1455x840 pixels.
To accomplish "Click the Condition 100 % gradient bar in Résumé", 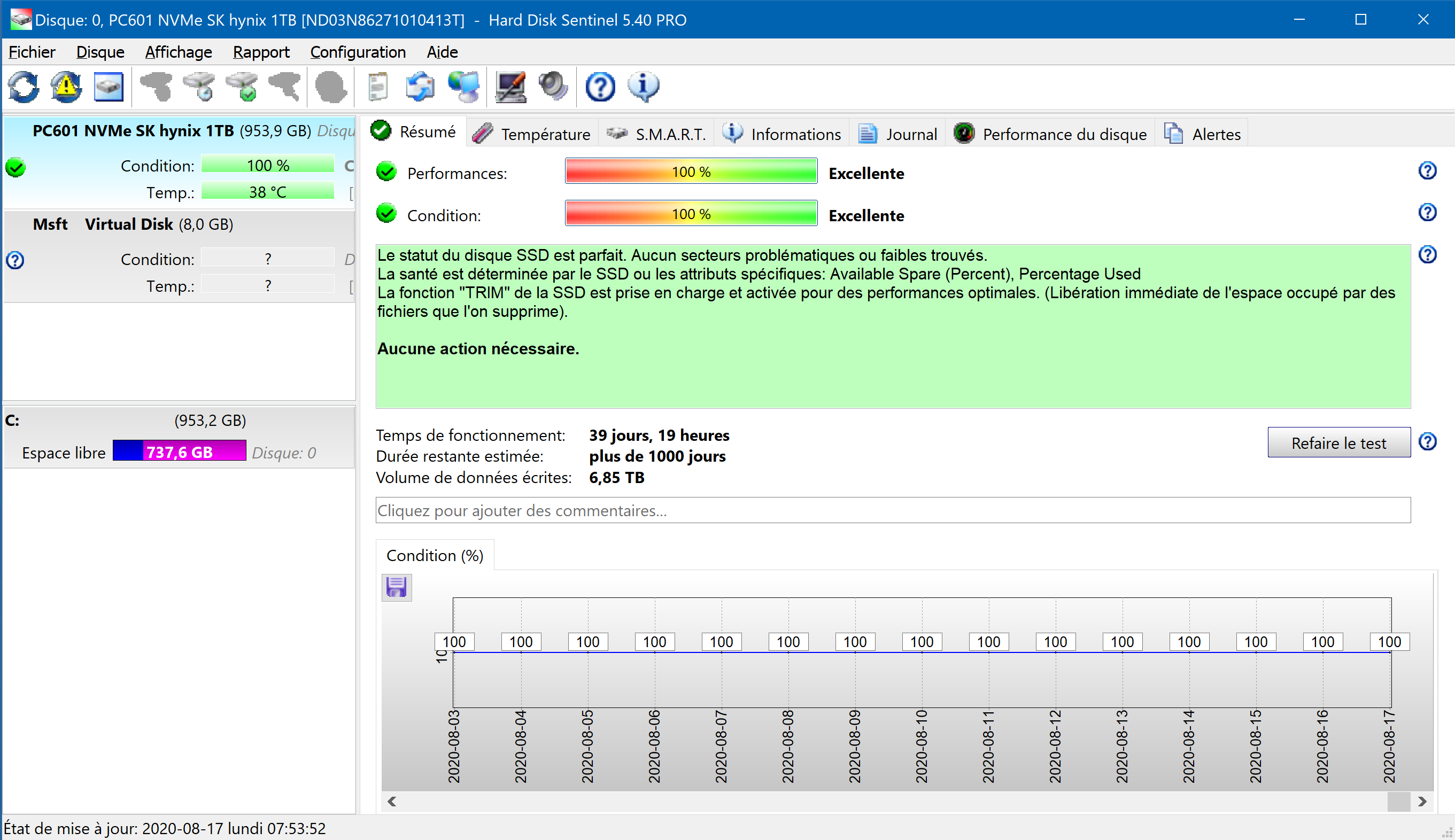I will coord(691,213).
